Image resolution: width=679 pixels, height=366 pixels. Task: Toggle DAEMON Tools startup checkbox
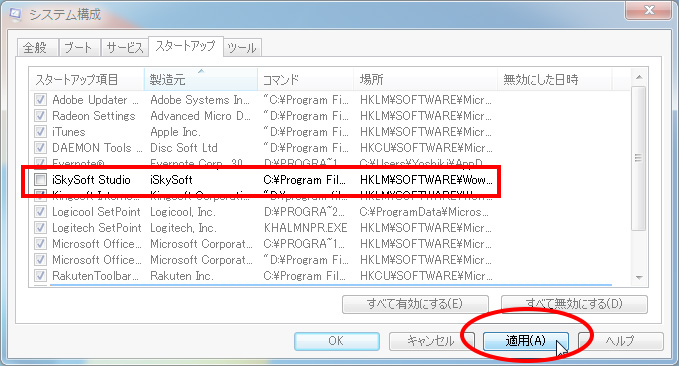40,148
